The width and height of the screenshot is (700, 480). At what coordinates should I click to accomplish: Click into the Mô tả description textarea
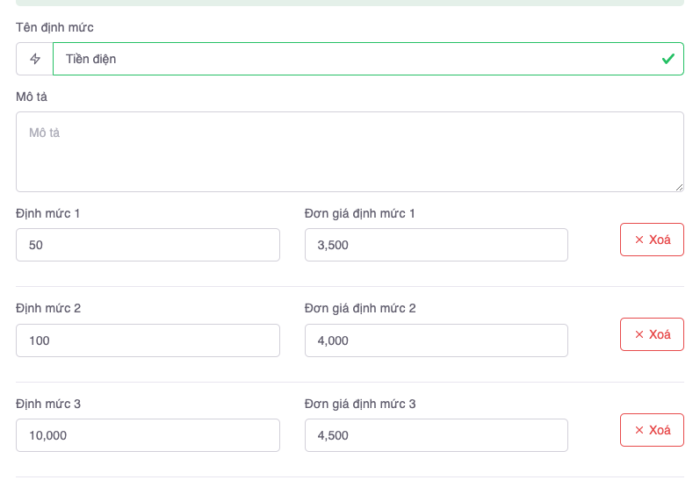pos(350,151)
